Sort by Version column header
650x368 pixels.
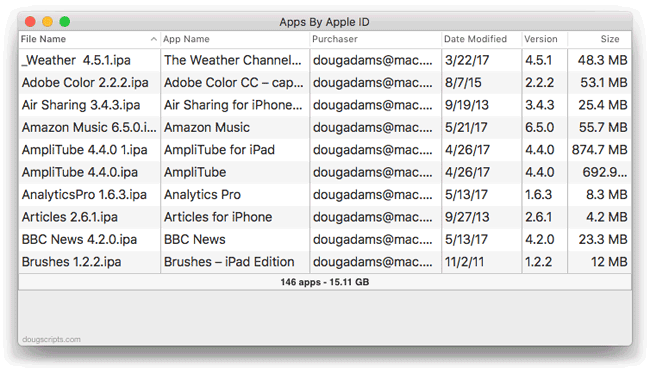pyautogui.click(x=544, y=39)
